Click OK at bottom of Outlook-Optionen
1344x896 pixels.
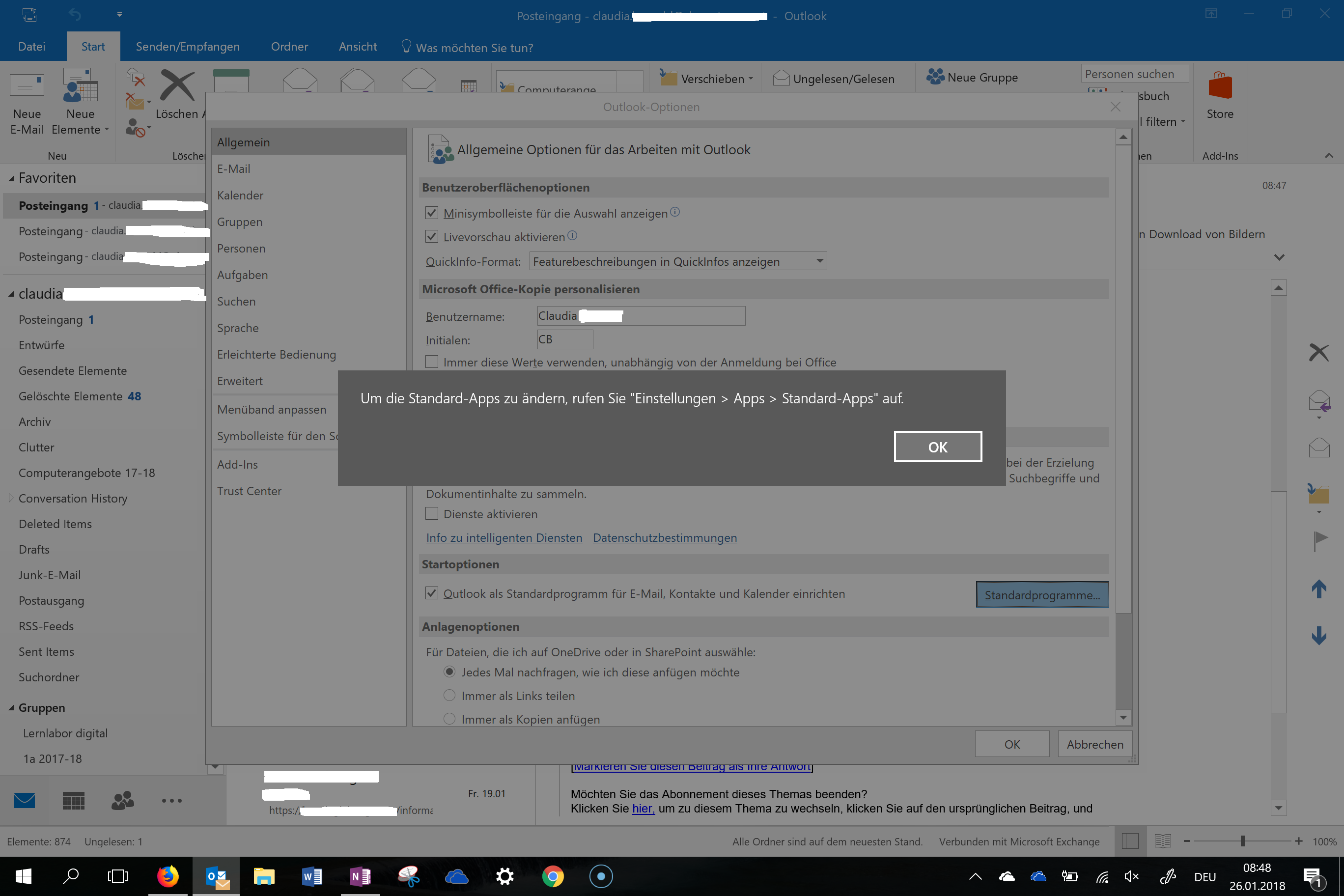click(1011, 744)
